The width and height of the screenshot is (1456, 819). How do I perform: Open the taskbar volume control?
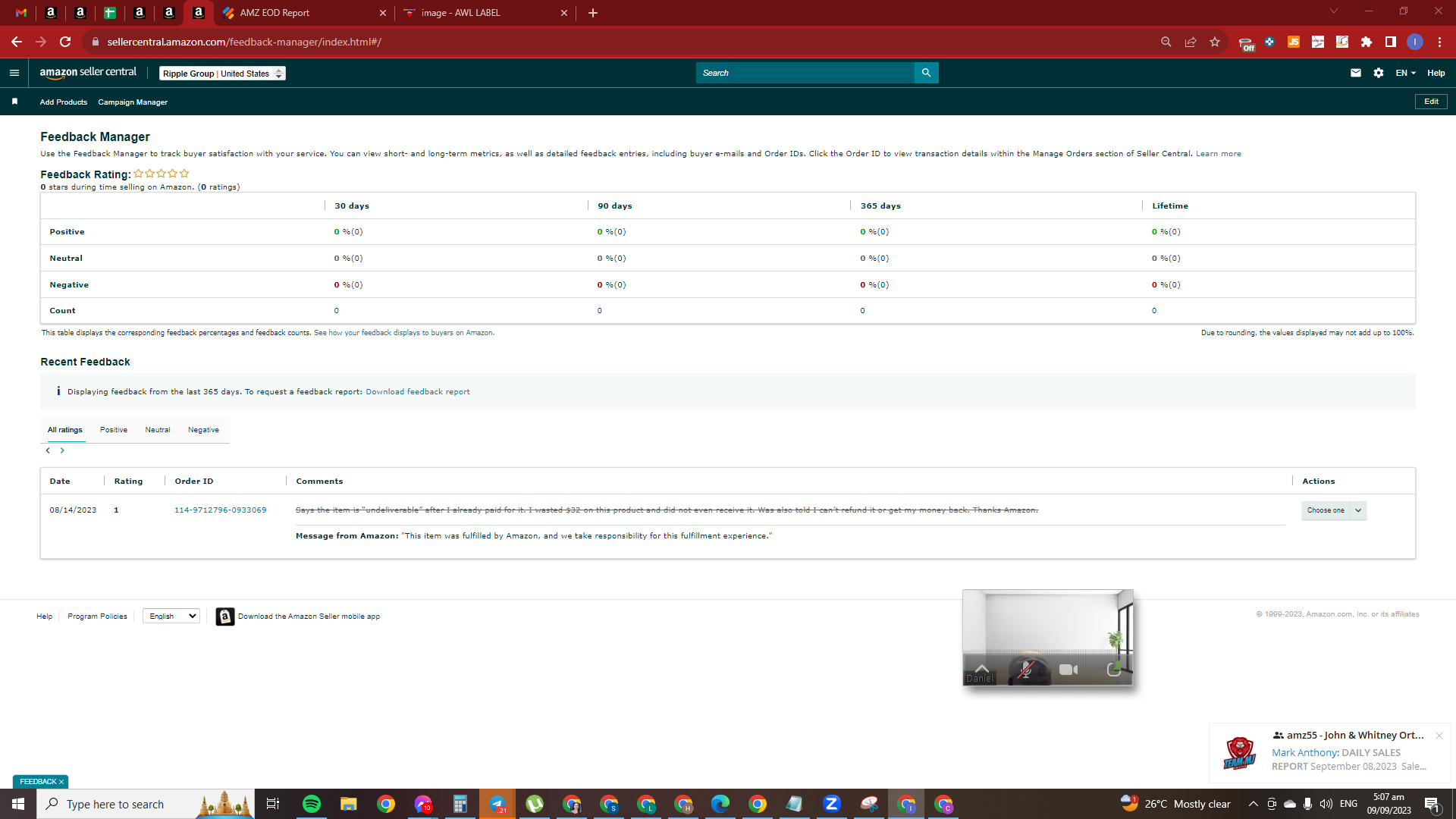[x=1326, y=804]
